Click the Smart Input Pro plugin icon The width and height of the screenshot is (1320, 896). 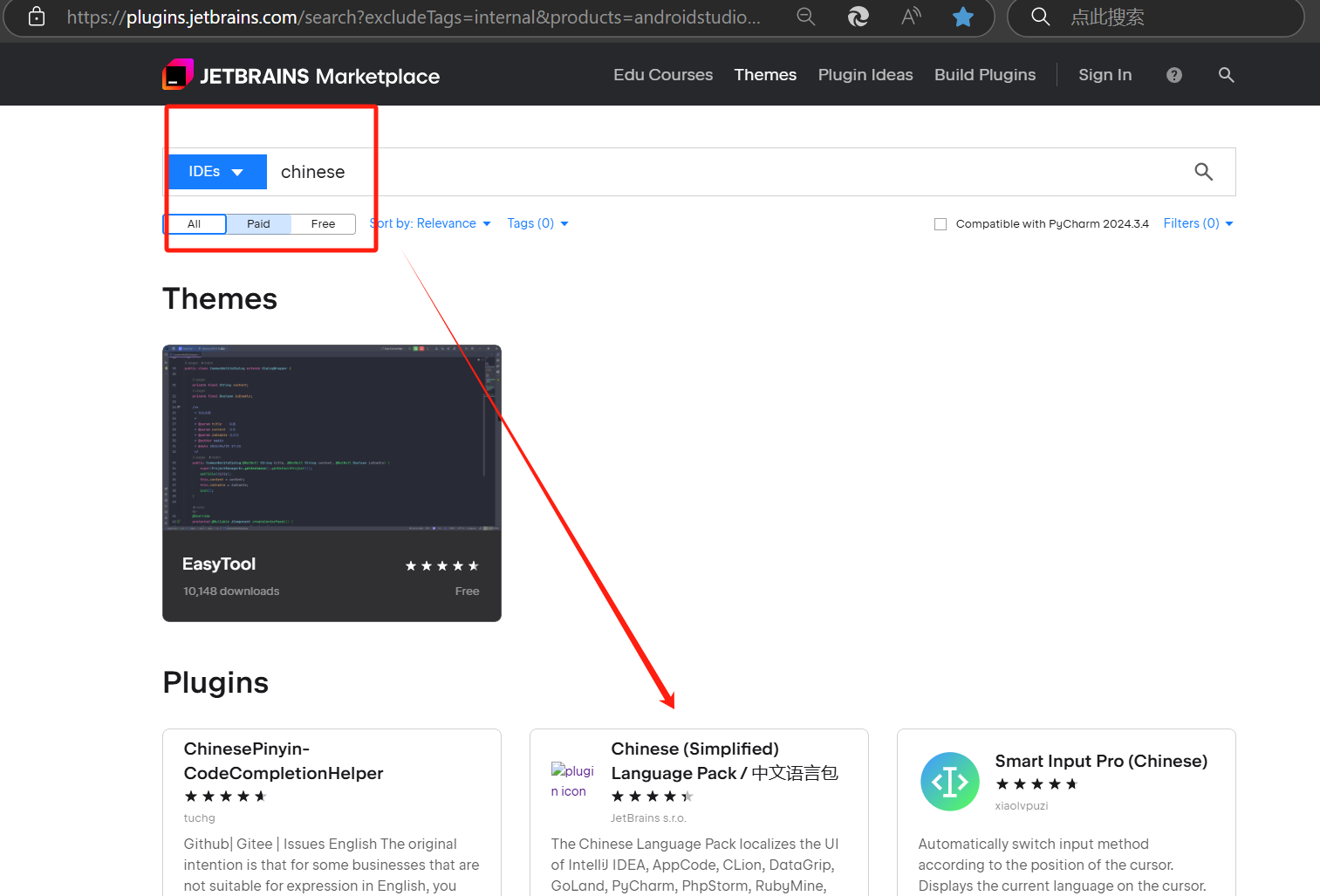pyautogui.click(x=950, y=782)
